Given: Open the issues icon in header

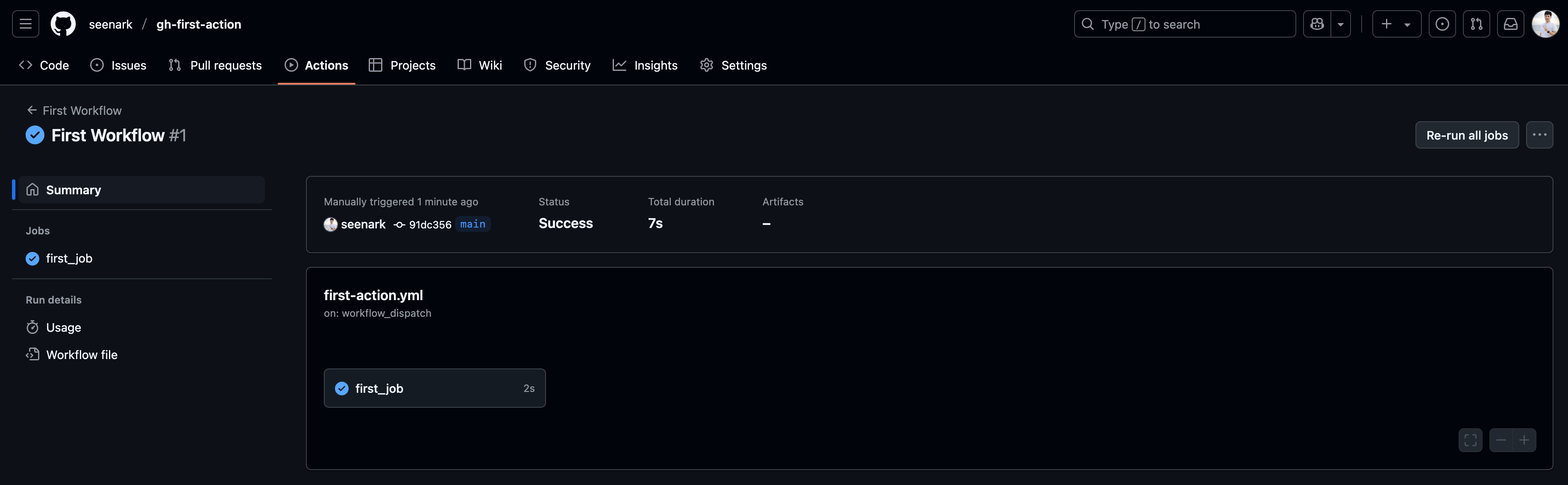Looking at the screenshot, I should 1442,24.
